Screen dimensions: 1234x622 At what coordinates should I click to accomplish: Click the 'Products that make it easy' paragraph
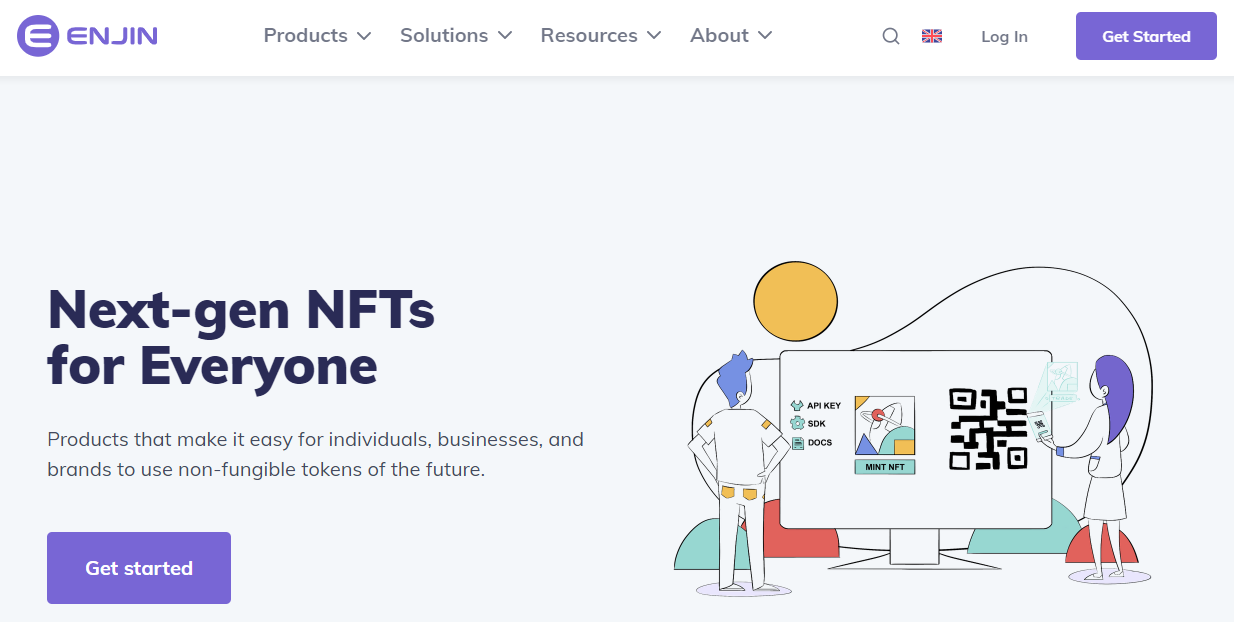[316, 454]
